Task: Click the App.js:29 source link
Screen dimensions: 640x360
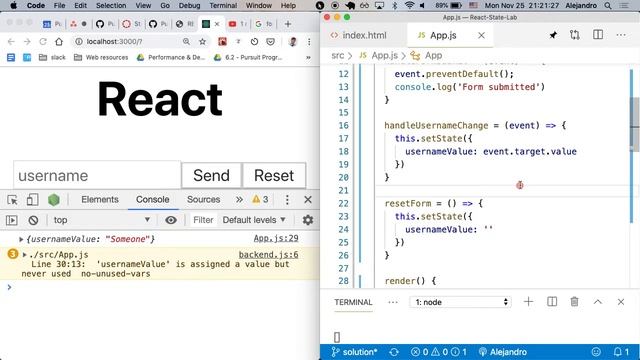Action: [x=276, y=238]
